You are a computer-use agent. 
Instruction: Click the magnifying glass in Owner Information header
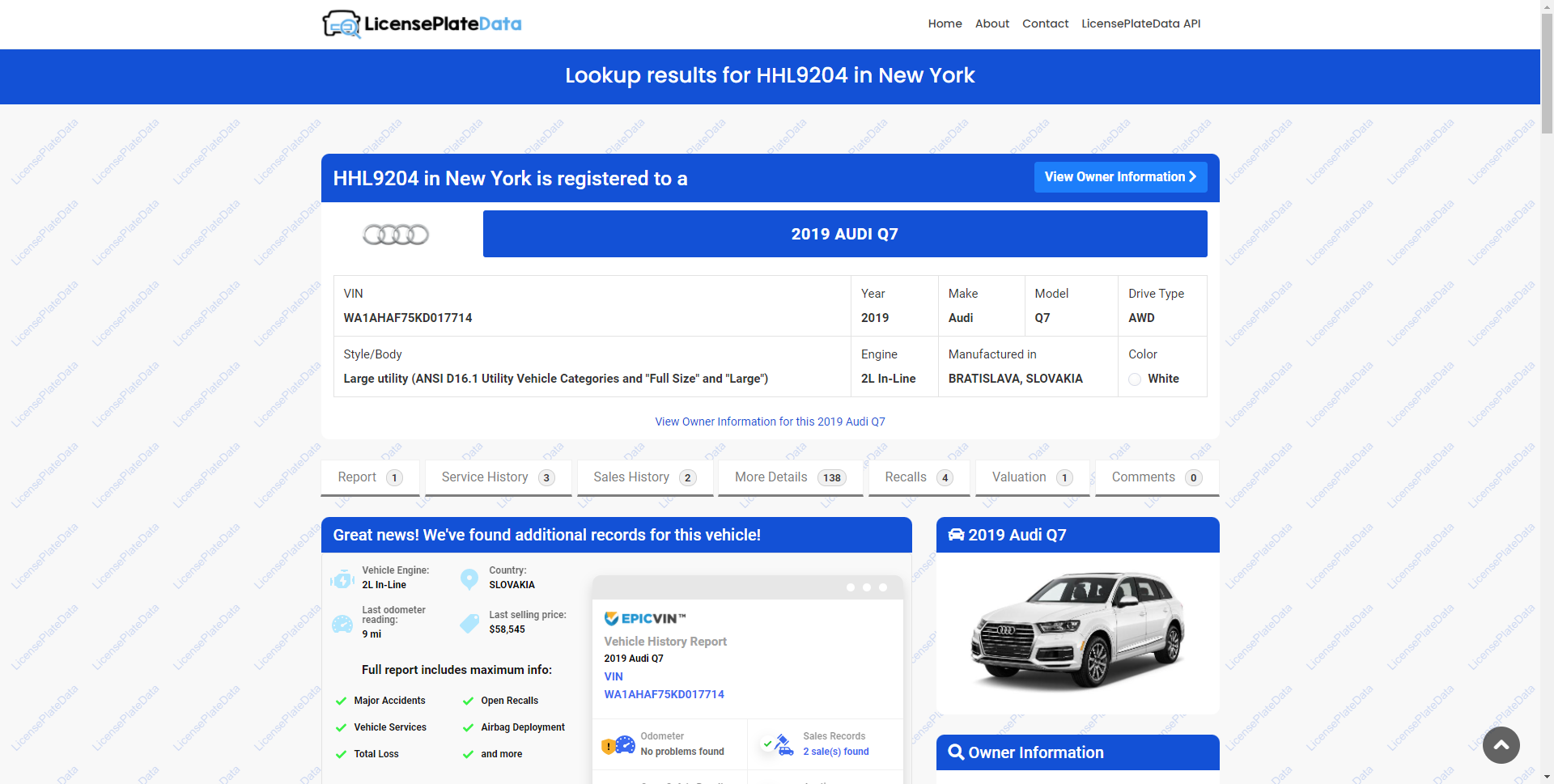click(957, 752)
